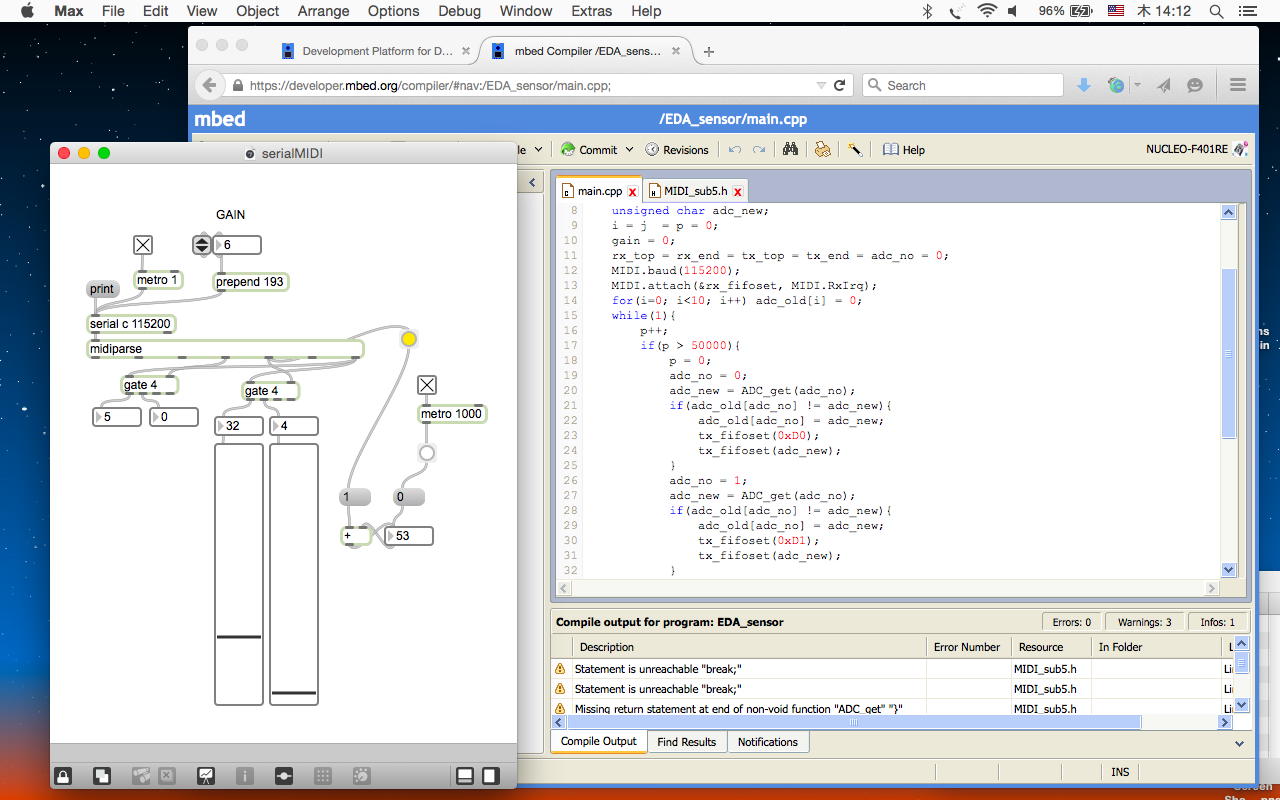Switch to the MIDI_sub5.h tab
Screen dimensions: 1280x800
click(694, 191)
